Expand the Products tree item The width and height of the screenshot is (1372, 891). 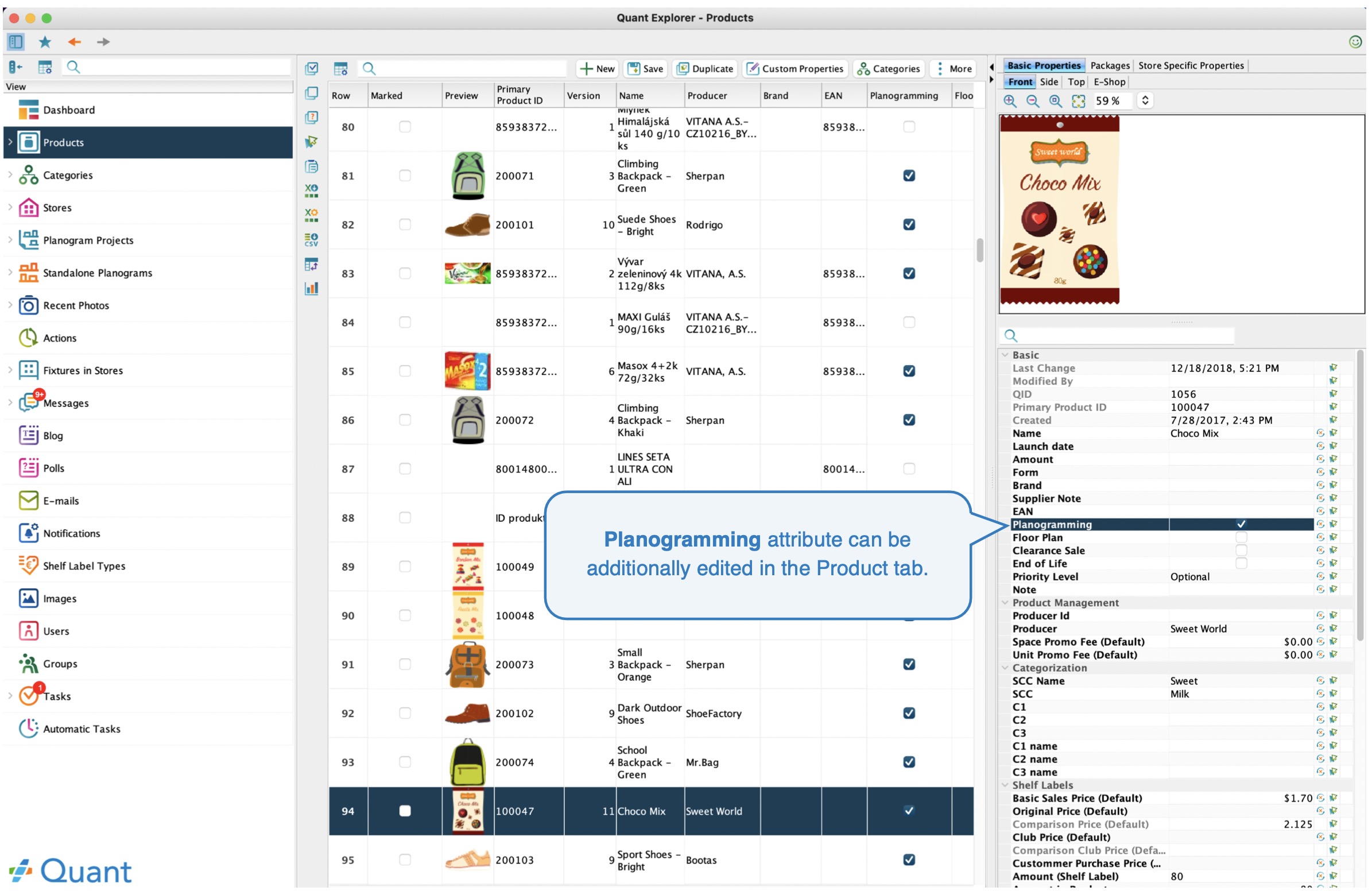pos(10,142)
